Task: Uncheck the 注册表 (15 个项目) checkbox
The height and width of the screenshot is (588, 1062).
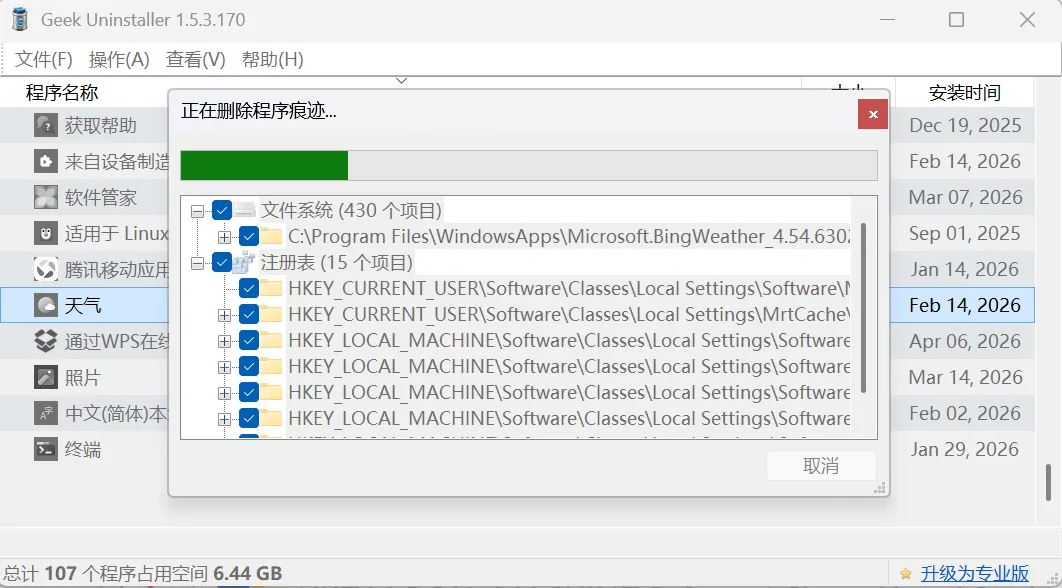Action: click(x=222, y=262)
